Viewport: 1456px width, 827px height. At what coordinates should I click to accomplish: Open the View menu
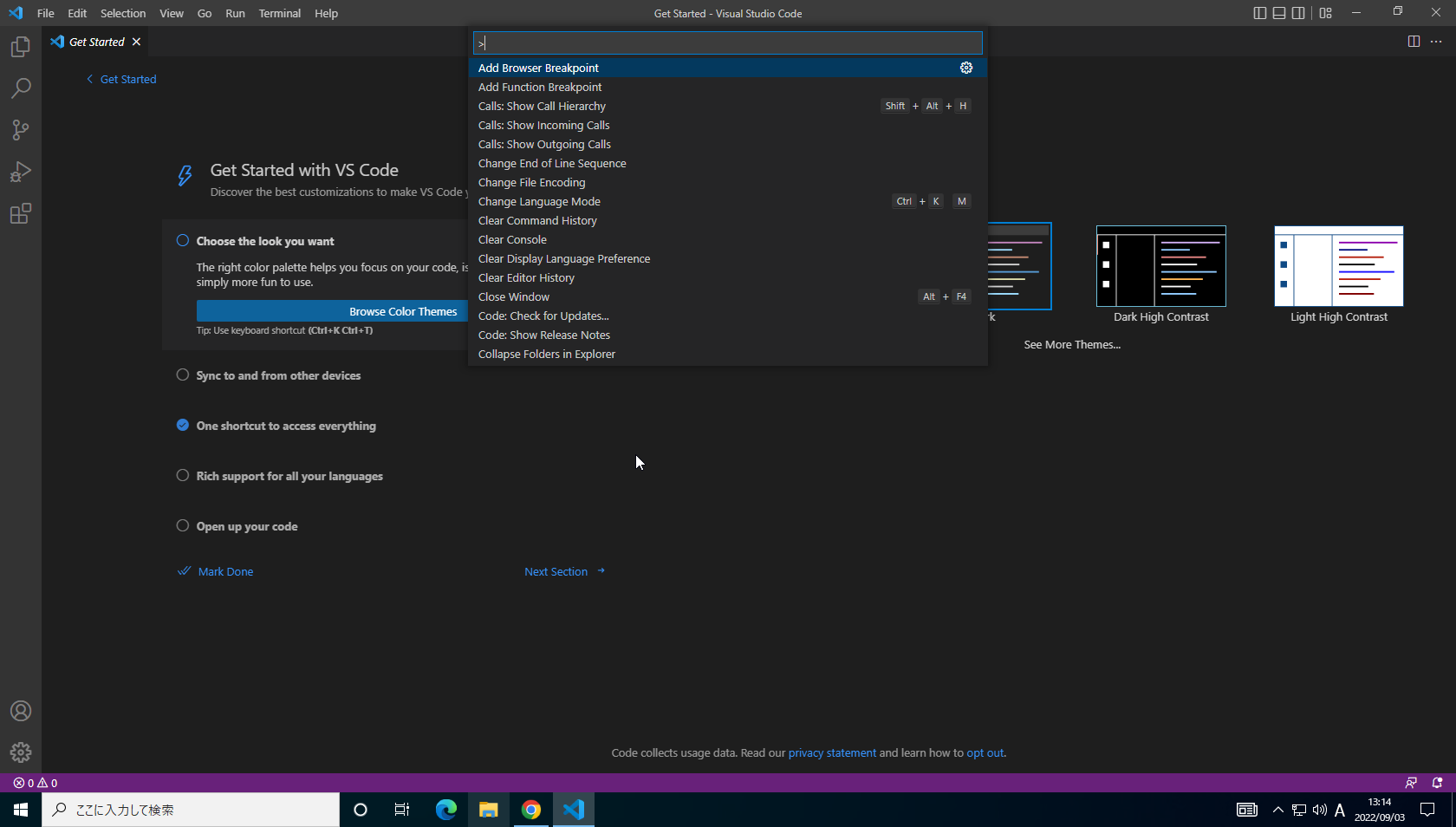tap(172, 13)
